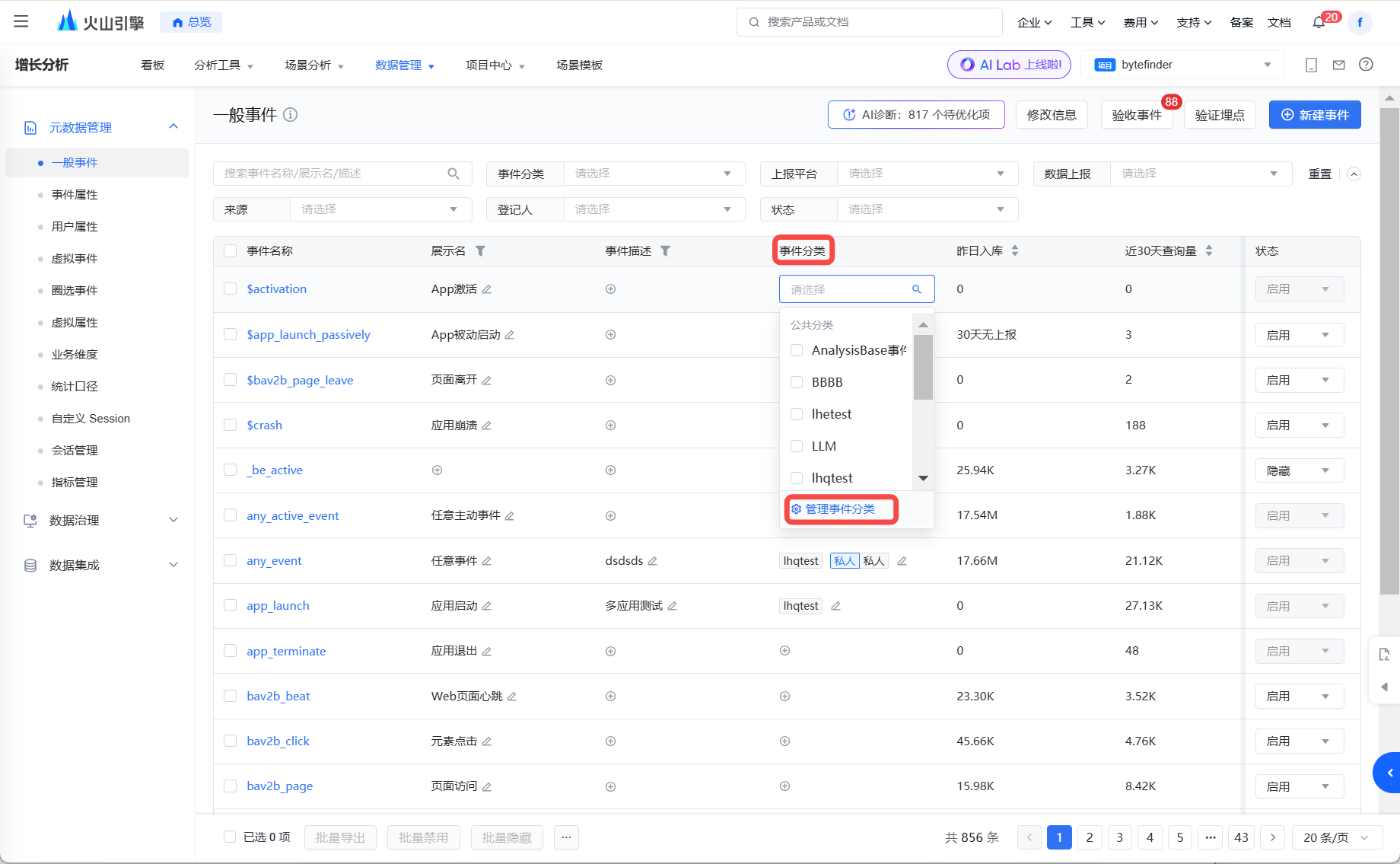The height and width of the screenshot is (864, 1400).
Task: Click floating document icon on right edge
Action: [x=1384, y=654]
